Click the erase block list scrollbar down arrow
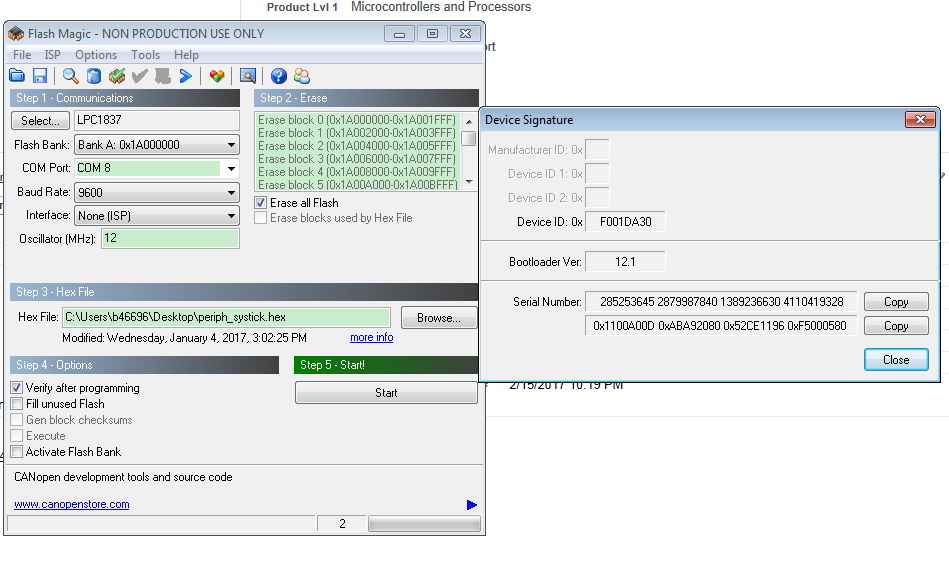 point(469,182)
